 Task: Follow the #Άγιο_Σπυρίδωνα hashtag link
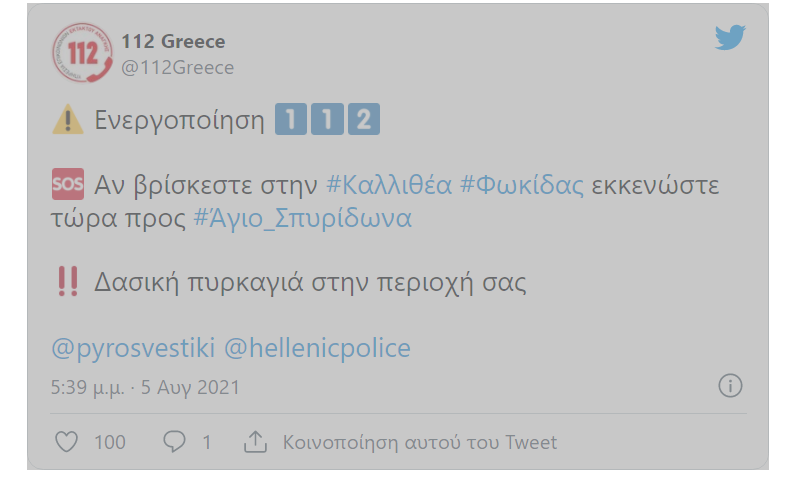click(x=303, y=218)
